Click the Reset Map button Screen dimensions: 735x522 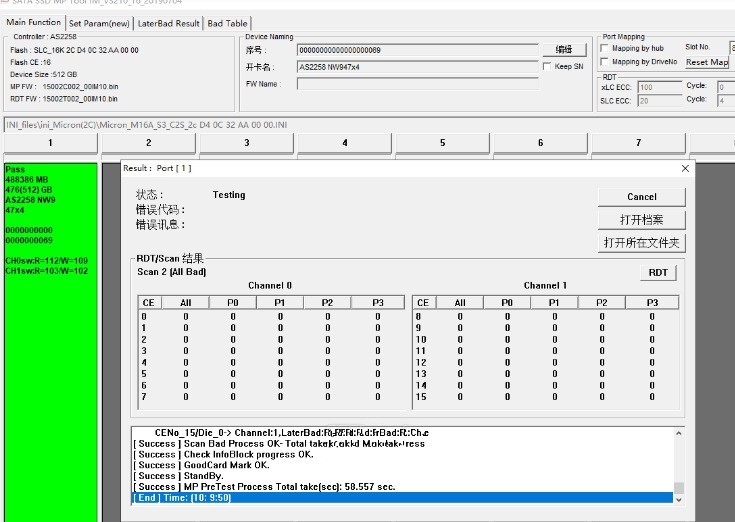[x=707, y=62]
